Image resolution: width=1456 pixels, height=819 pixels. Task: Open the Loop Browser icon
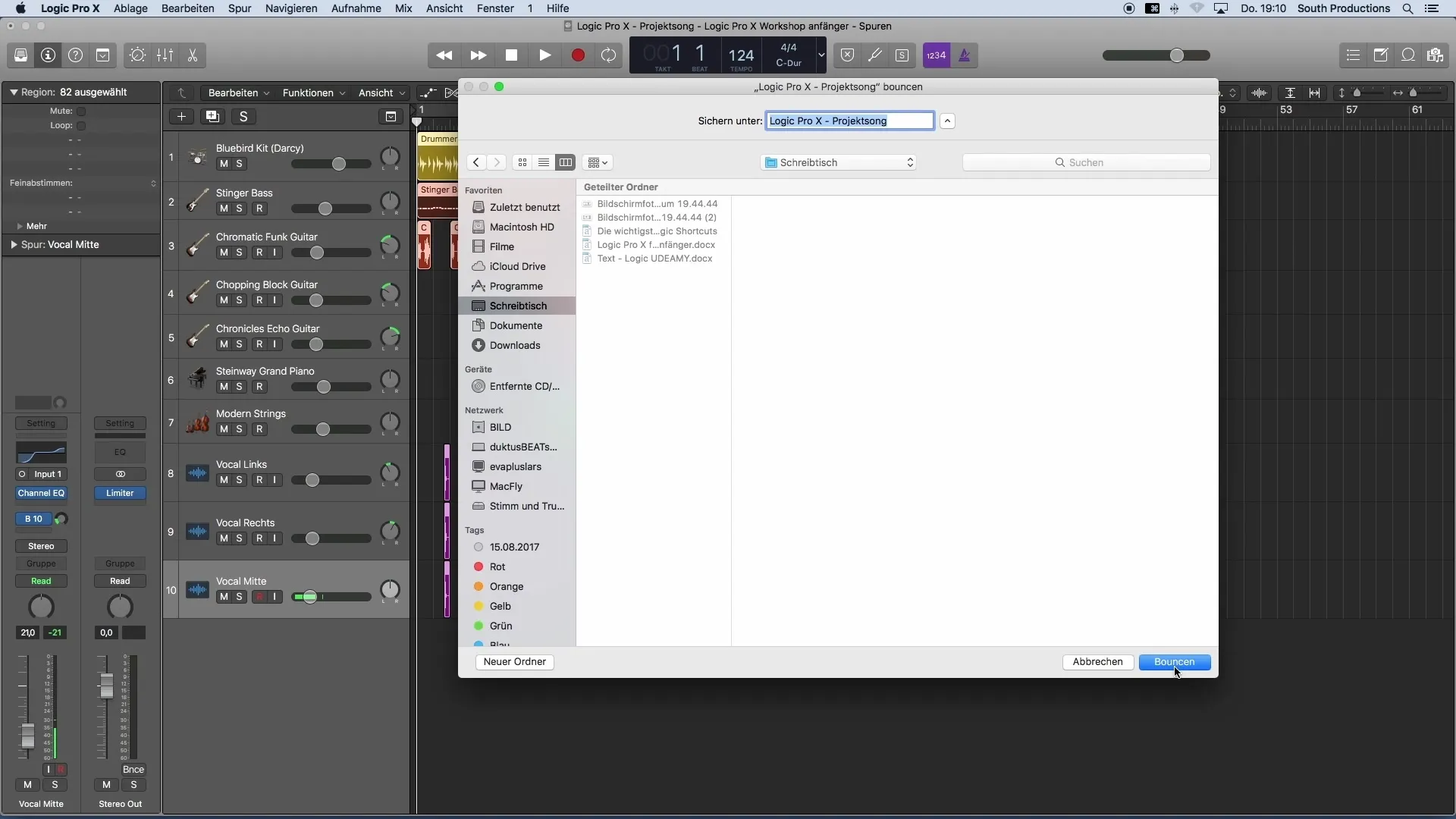pos(1408,55)
